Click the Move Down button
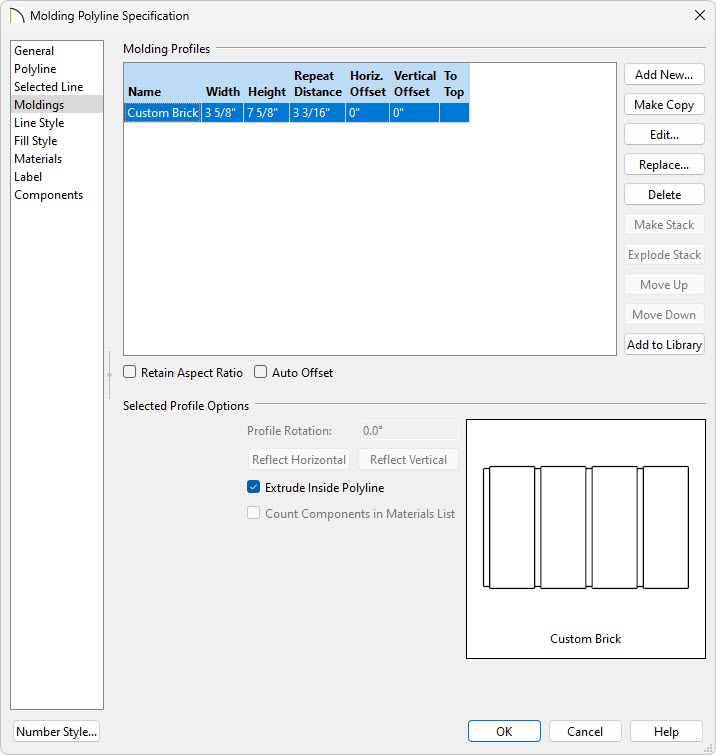 point(664,314)
